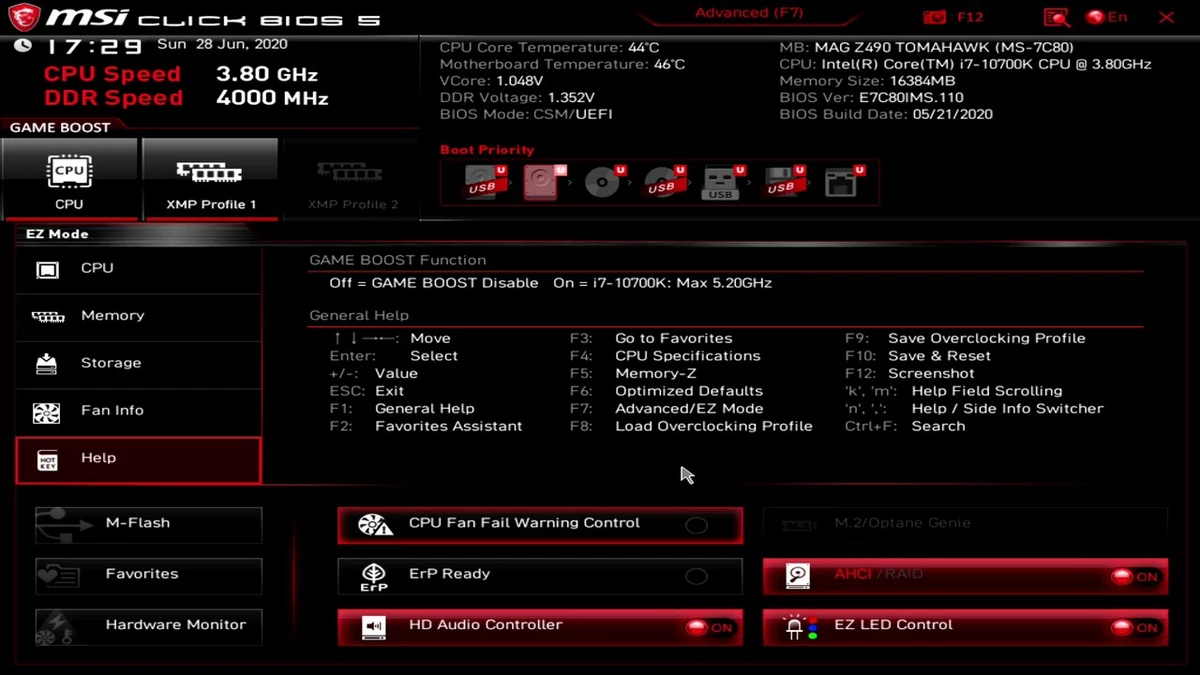
Task: Open Favorites menu
Action: pyautogui.click(x=149, y=575)
